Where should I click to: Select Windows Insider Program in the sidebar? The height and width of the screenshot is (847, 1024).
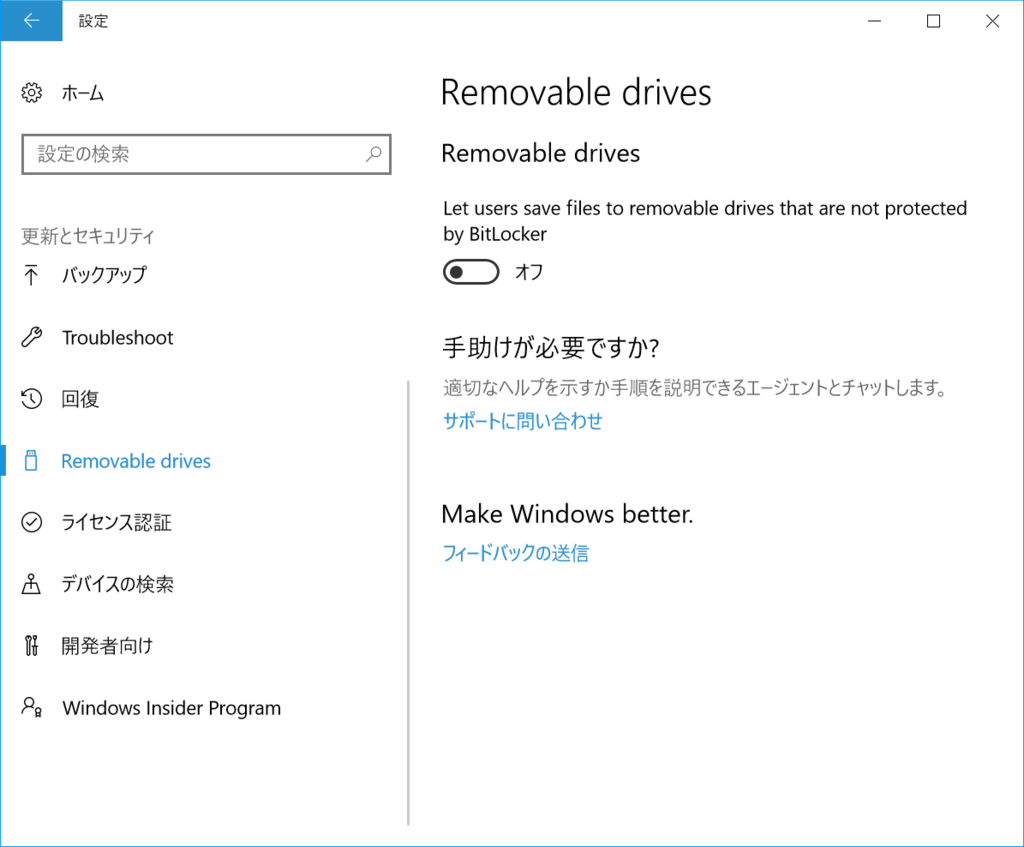(172, 708)
